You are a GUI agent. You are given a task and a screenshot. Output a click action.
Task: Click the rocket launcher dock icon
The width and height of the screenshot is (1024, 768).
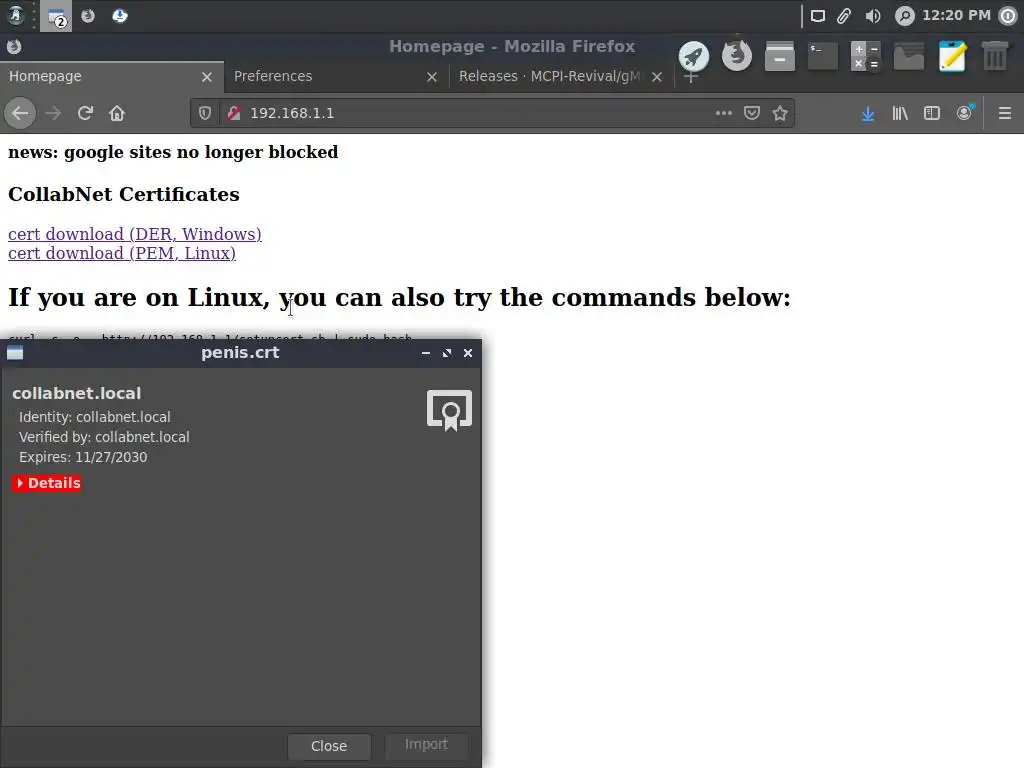tap(694, 56)
